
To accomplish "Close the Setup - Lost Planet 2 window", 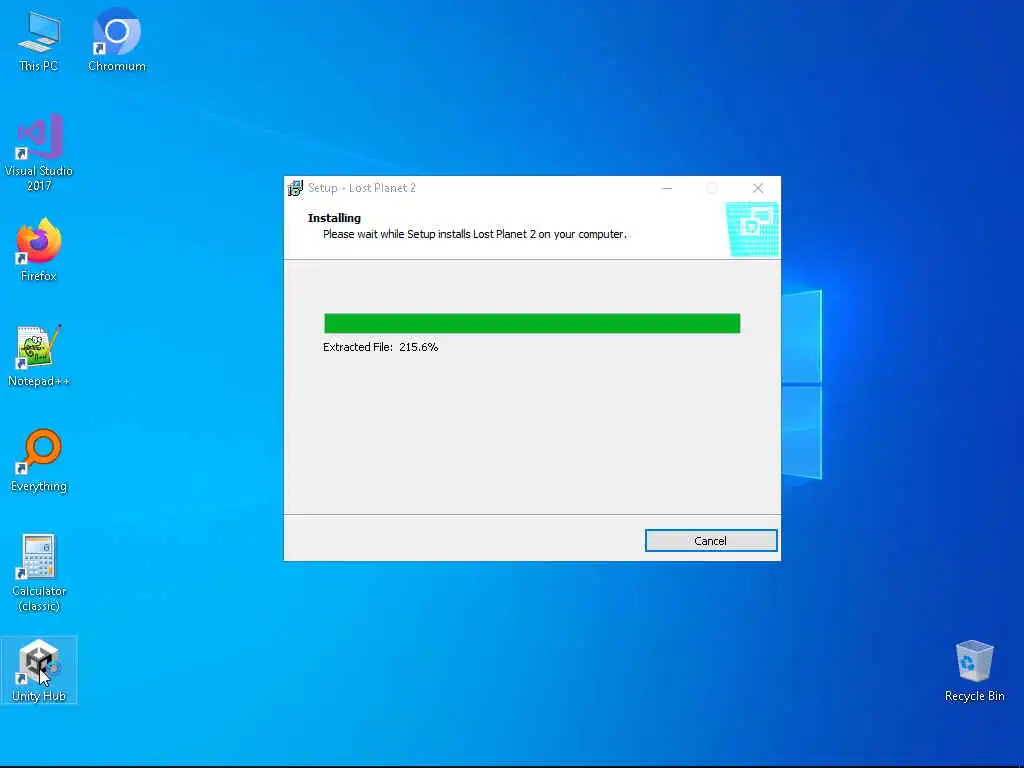I will tap(758, 188).
